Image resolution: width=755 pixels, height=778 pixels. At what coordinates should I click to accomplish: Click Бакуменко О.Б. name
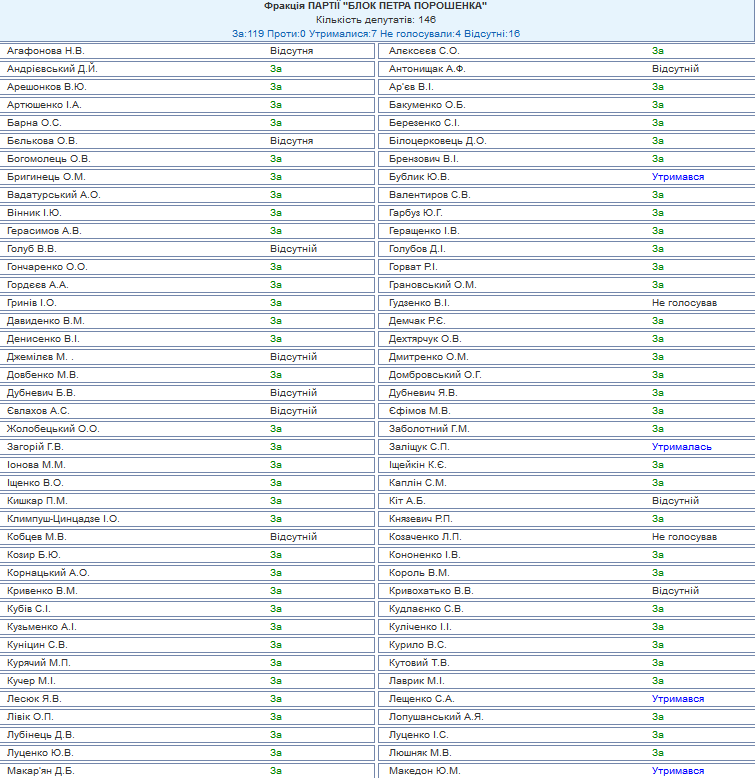click(x=427, y=105)
